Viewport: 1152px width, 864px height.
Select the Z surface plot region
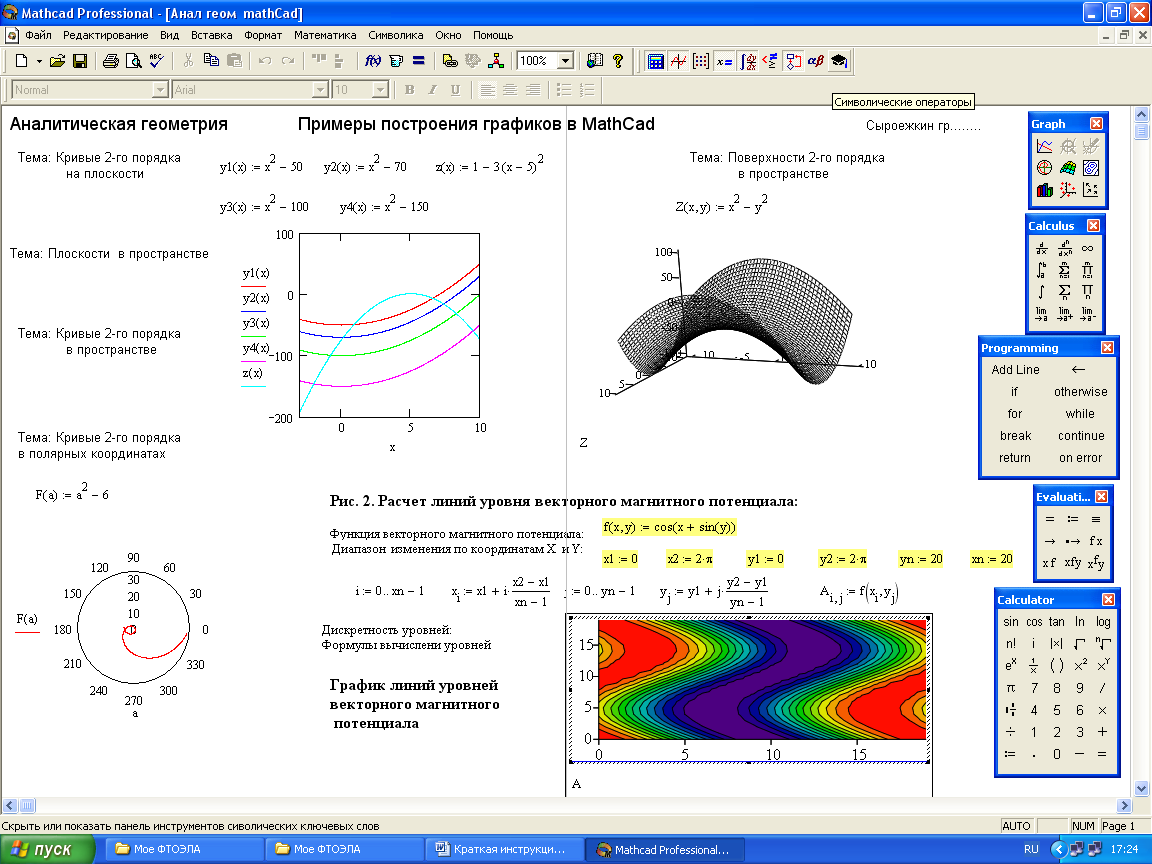(735, 323)
